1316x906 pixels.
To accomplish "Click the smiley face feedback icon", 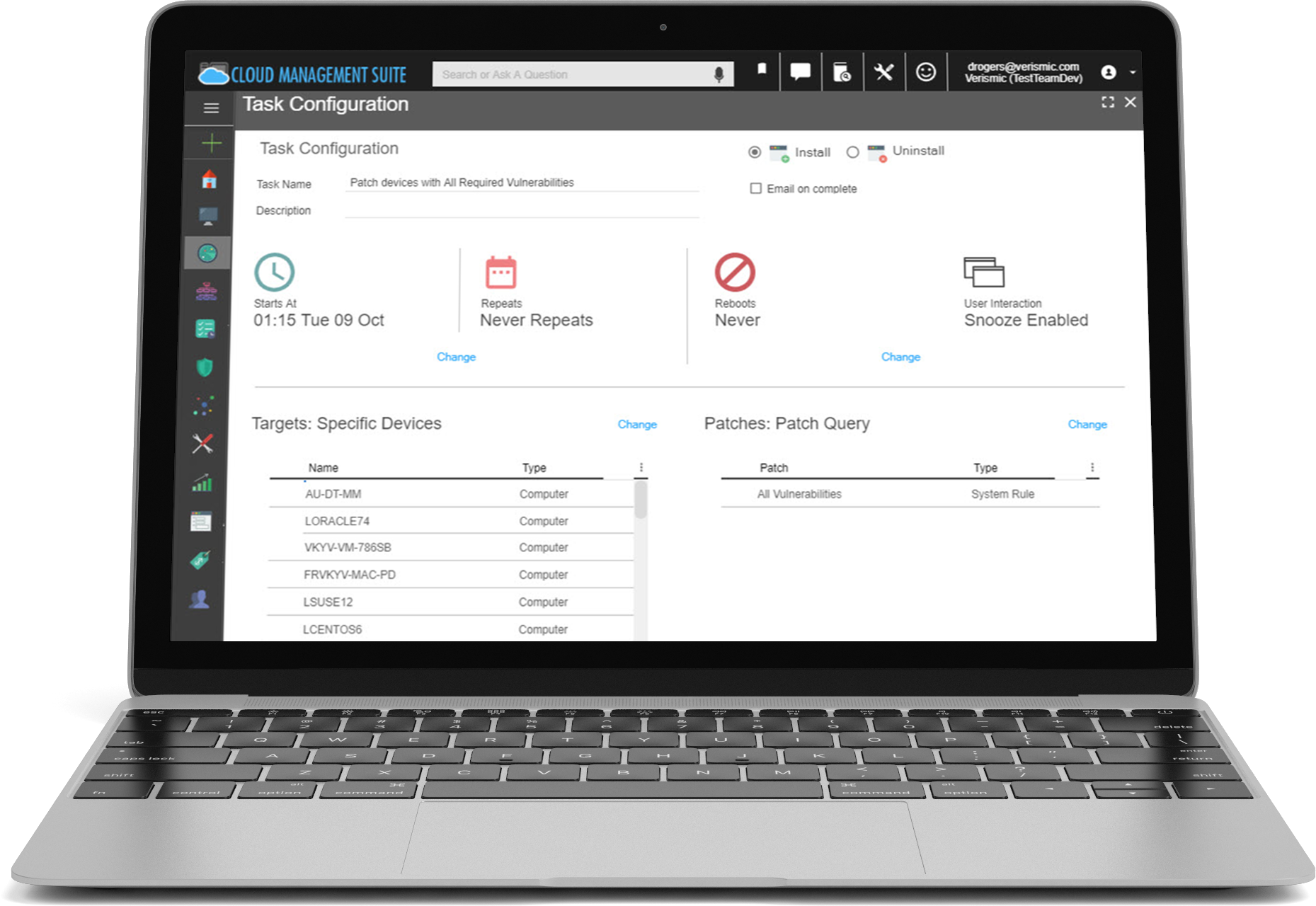I will pos(925,72).
